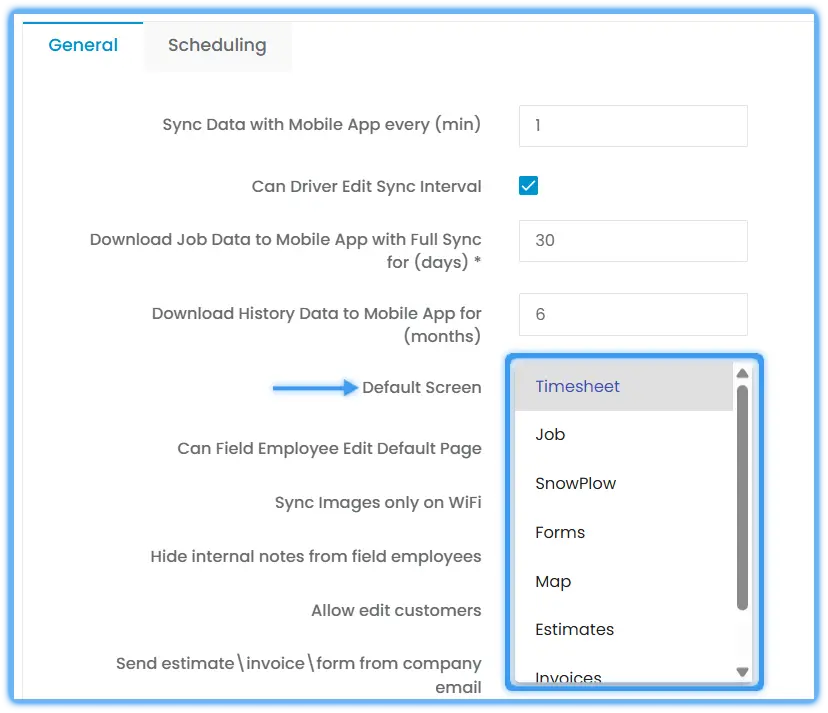828x713 pixels.
Task: Choose Job from the Default Screen list
Action: 624,435
